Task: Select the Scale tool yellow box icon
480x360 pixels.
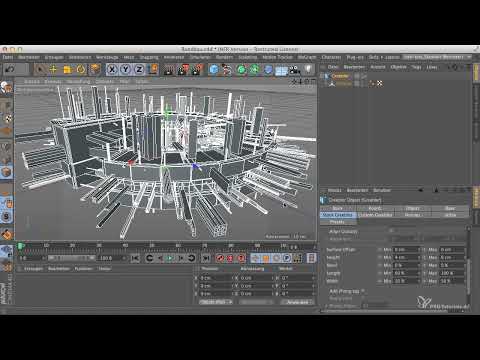Action: (x=67, y=69)
